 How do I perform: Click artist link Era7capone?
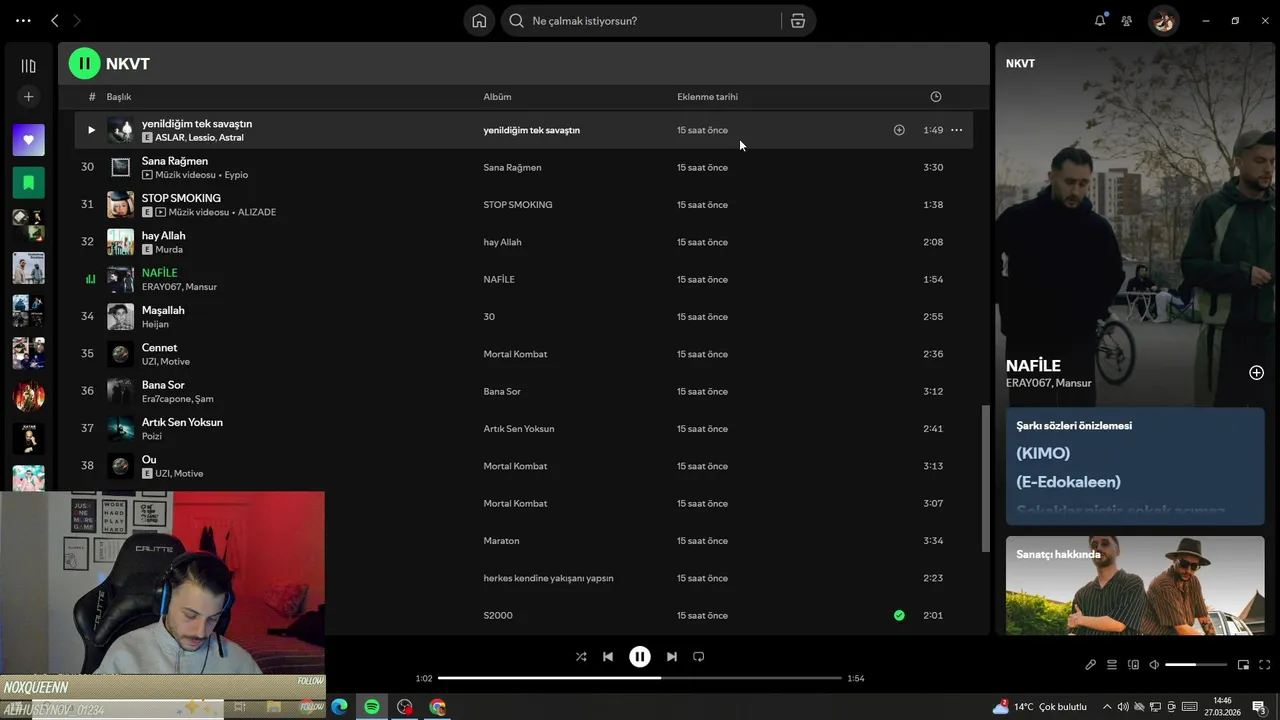(x=165, y=399)
